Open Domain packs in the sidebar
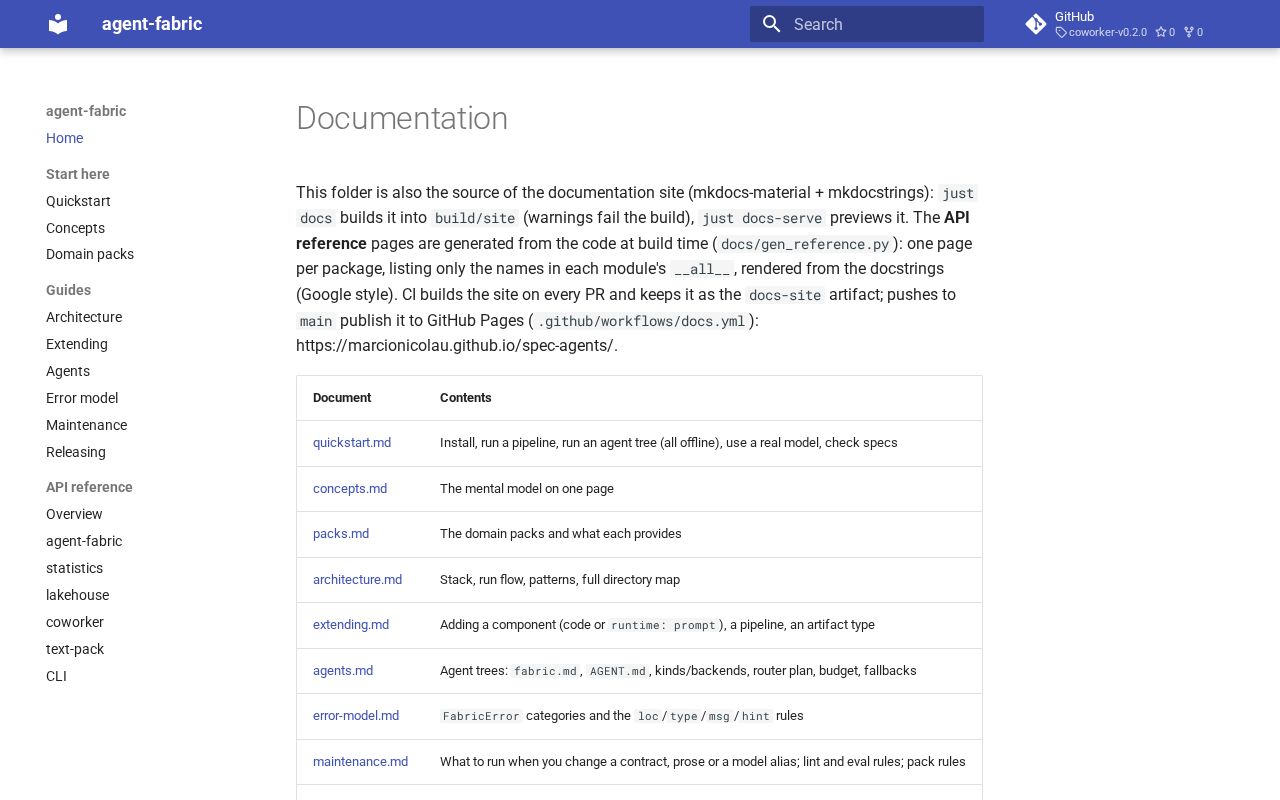Viewport: 1280px width, 800px height. [90, 254]
